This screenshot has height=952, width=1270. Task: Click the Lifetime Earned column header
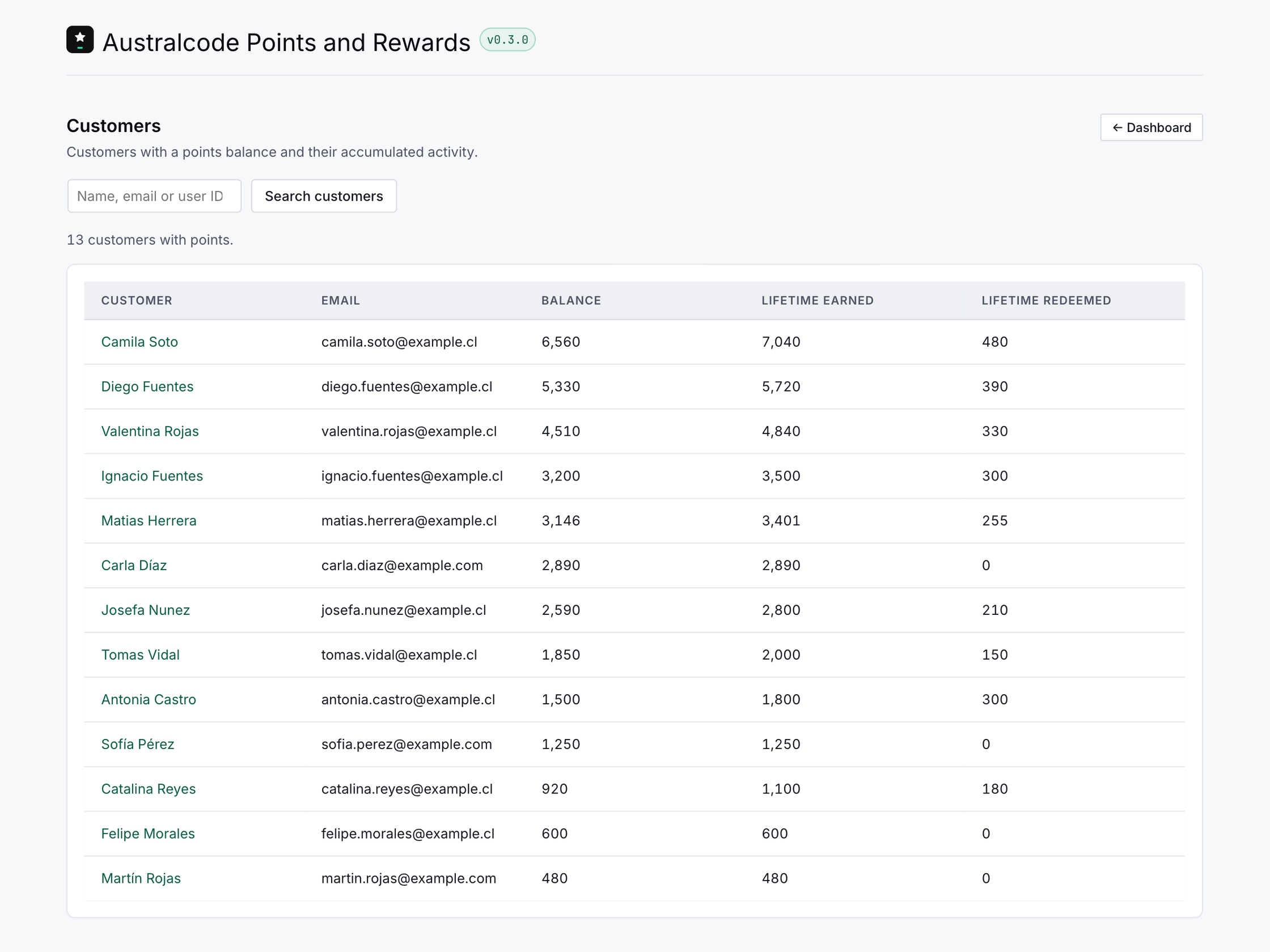(x=818, y=301)
